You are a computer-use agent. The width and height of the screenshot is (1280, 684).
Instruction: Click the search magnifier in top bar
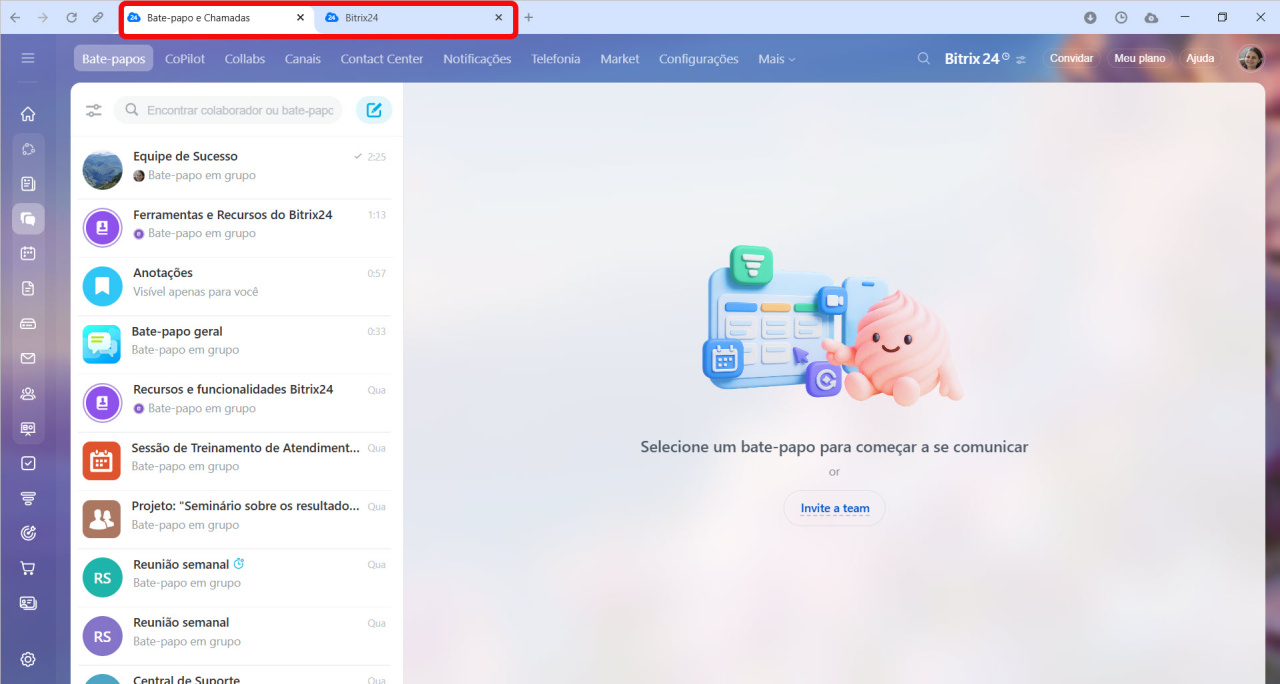pos(924,59)
